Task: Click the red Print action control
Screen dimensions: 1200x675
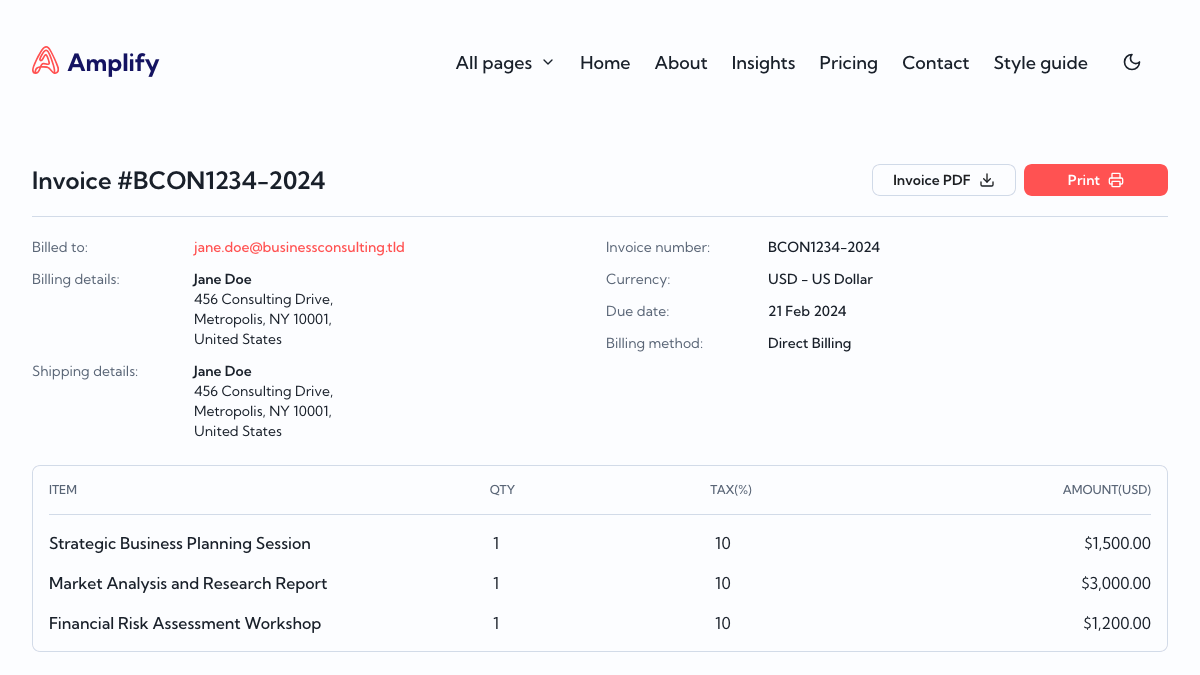Action: point(1096,180)
